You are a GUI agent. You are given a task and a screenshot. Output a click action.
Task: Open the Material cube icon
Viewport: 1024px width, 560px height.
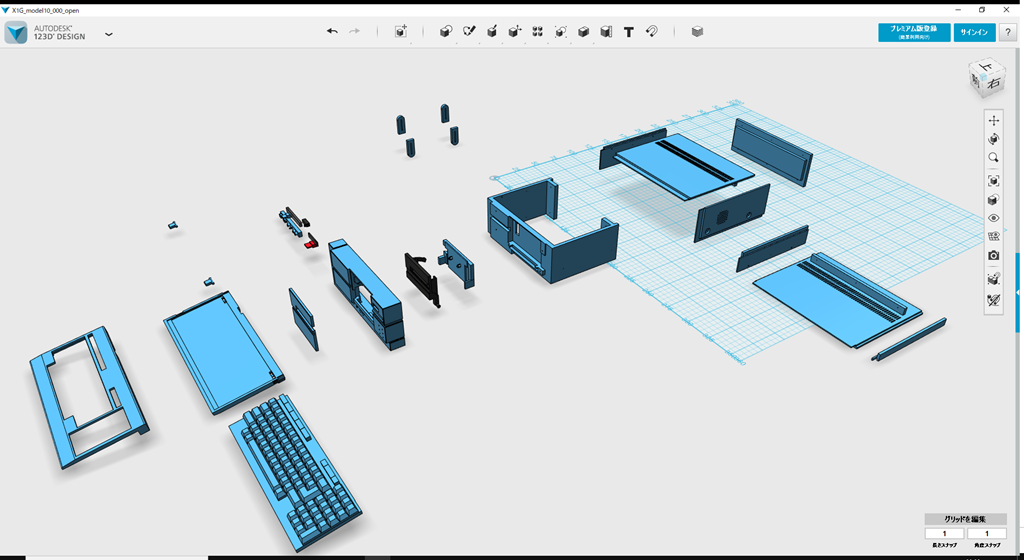[697, 32]
